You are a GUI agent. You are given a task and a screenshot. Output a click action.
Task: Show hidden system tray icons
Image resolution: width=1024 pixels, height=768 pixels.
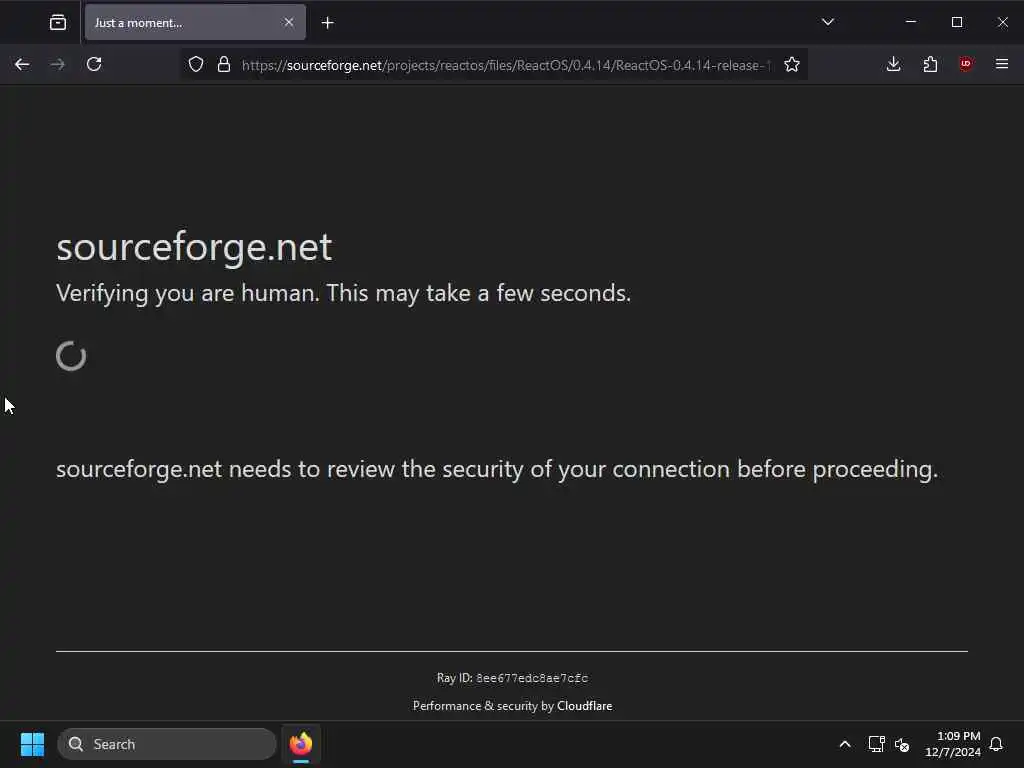pos(845,744)
